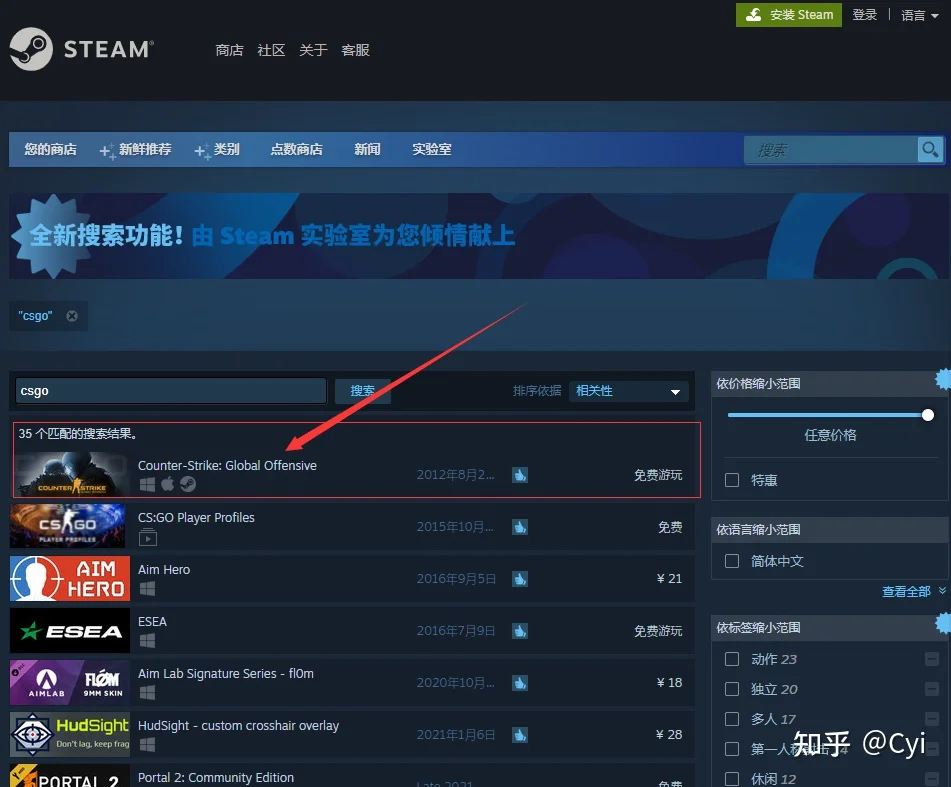Open the News (新闻) tab
The width and height of the screenshot is (951, 787).
tap(368, 149)
